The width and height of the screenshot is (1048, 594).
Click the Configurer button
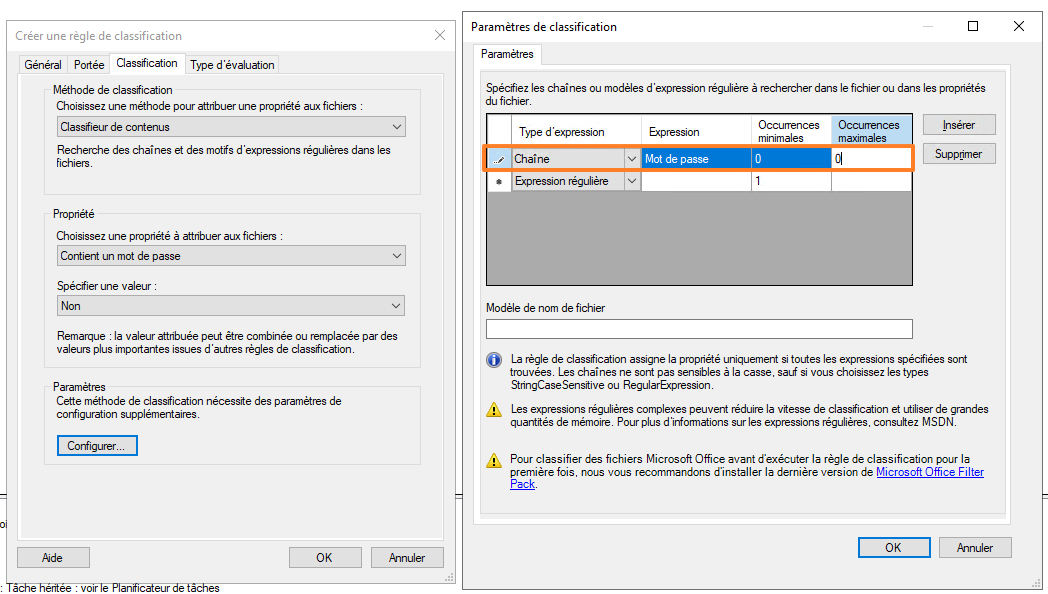tap(97, 446)
